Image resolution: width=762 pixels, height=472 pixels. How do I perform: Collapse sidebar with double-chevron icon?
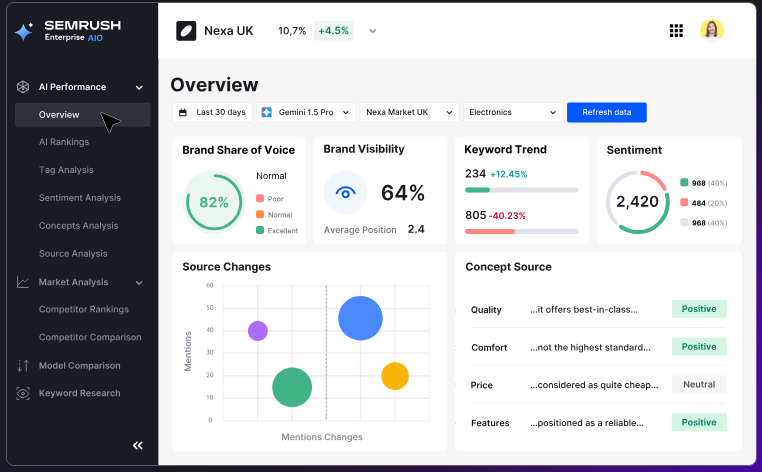(138, 445)
